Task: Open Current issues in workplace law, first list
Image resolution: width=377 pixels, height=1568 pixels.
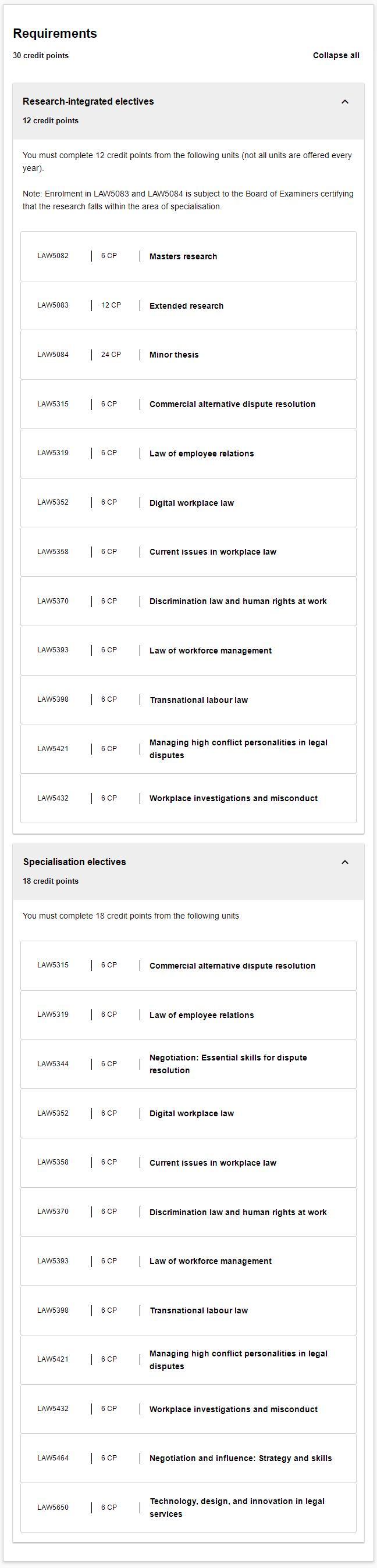Action: coord(188,552)
